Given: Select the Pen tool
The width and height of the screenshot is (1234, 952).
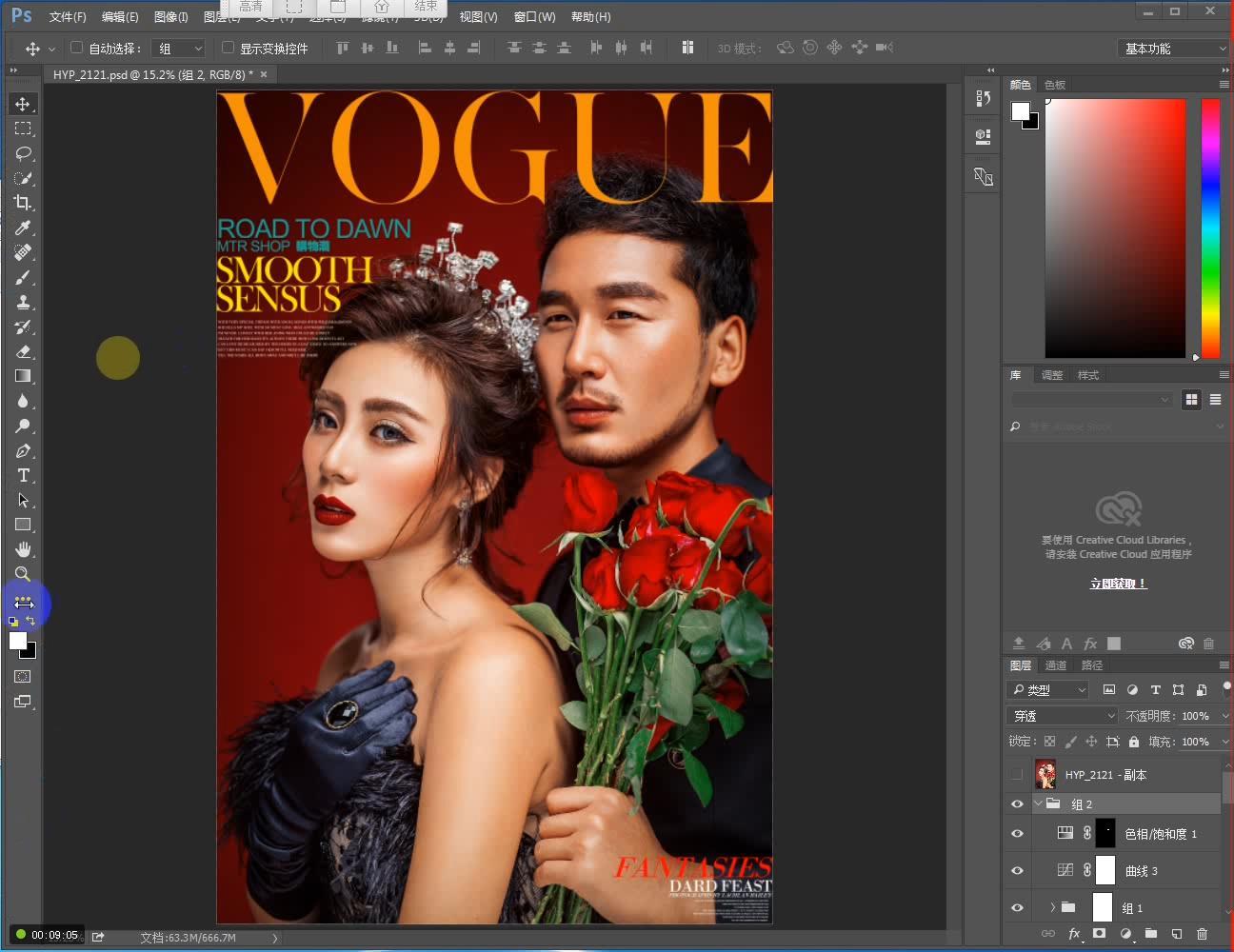Looking at the screenshot, I should (x=23, y=450).
